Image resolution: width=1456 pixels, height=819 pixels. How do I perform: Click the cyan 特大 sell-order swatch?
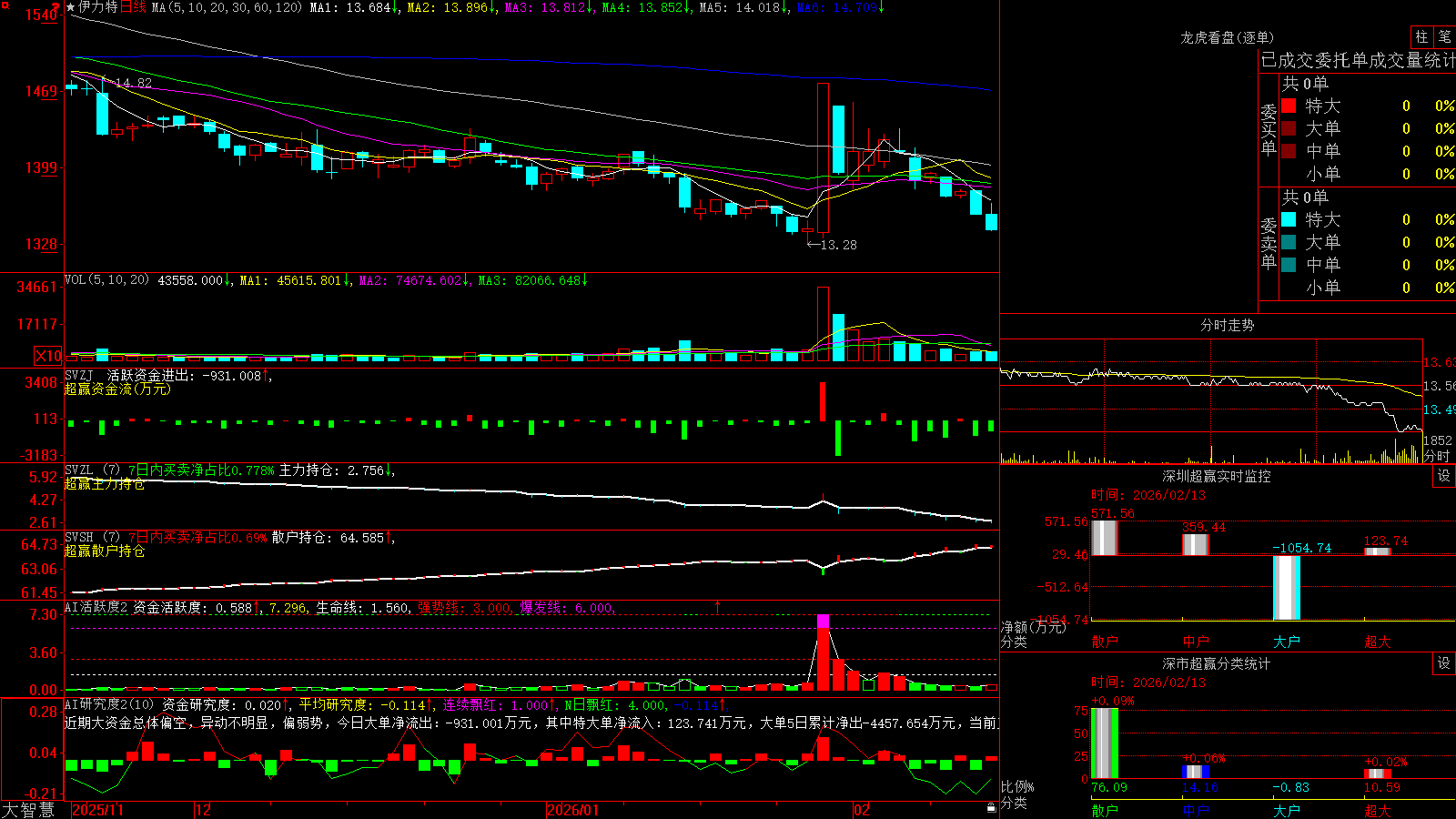(x=1289, y=219)
